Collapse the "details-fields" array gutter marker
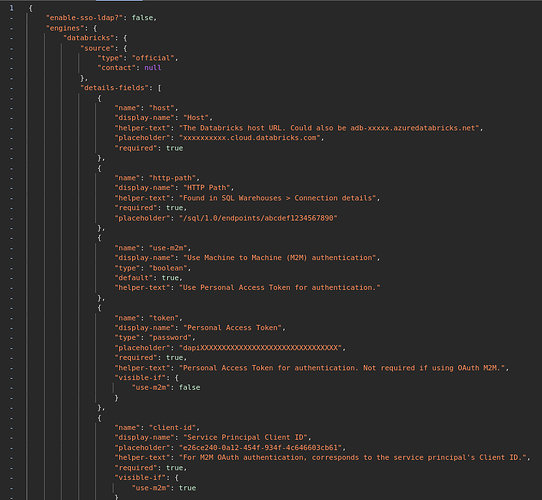 click(x=11, y=88)
